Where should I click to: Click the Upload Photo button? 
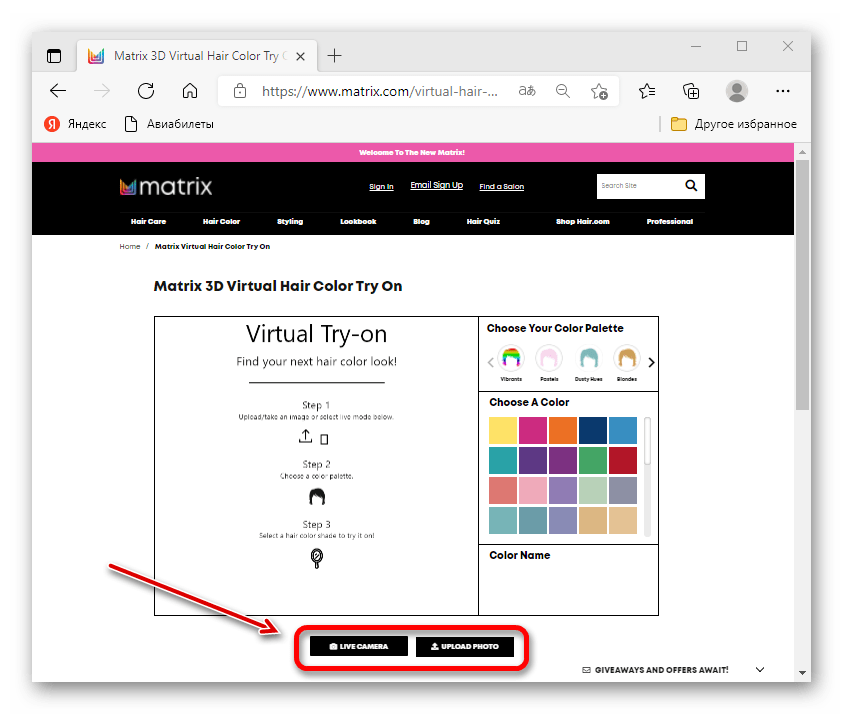point(465,646)
